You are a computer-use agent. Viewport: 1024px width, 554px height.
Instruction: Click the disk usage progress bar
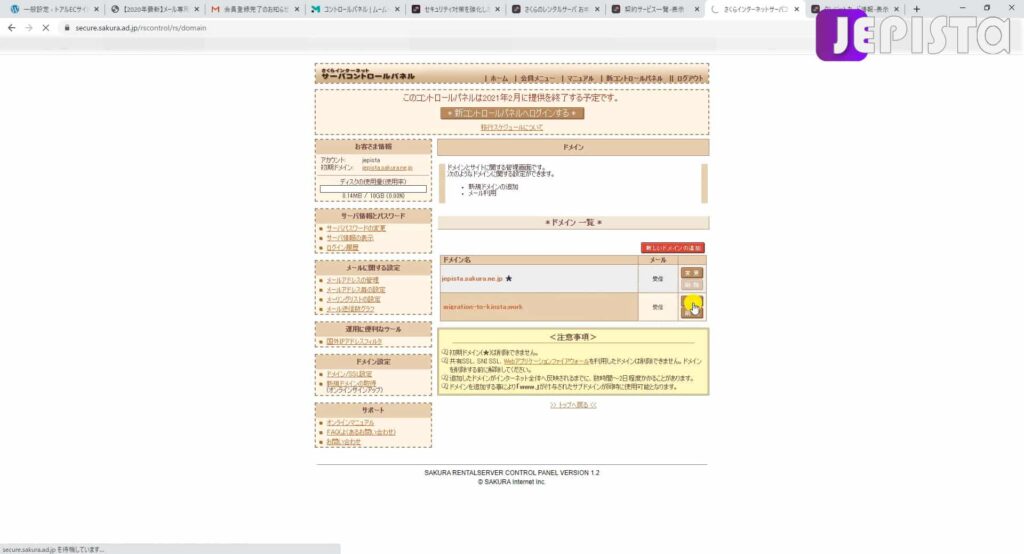pos(373,189)
